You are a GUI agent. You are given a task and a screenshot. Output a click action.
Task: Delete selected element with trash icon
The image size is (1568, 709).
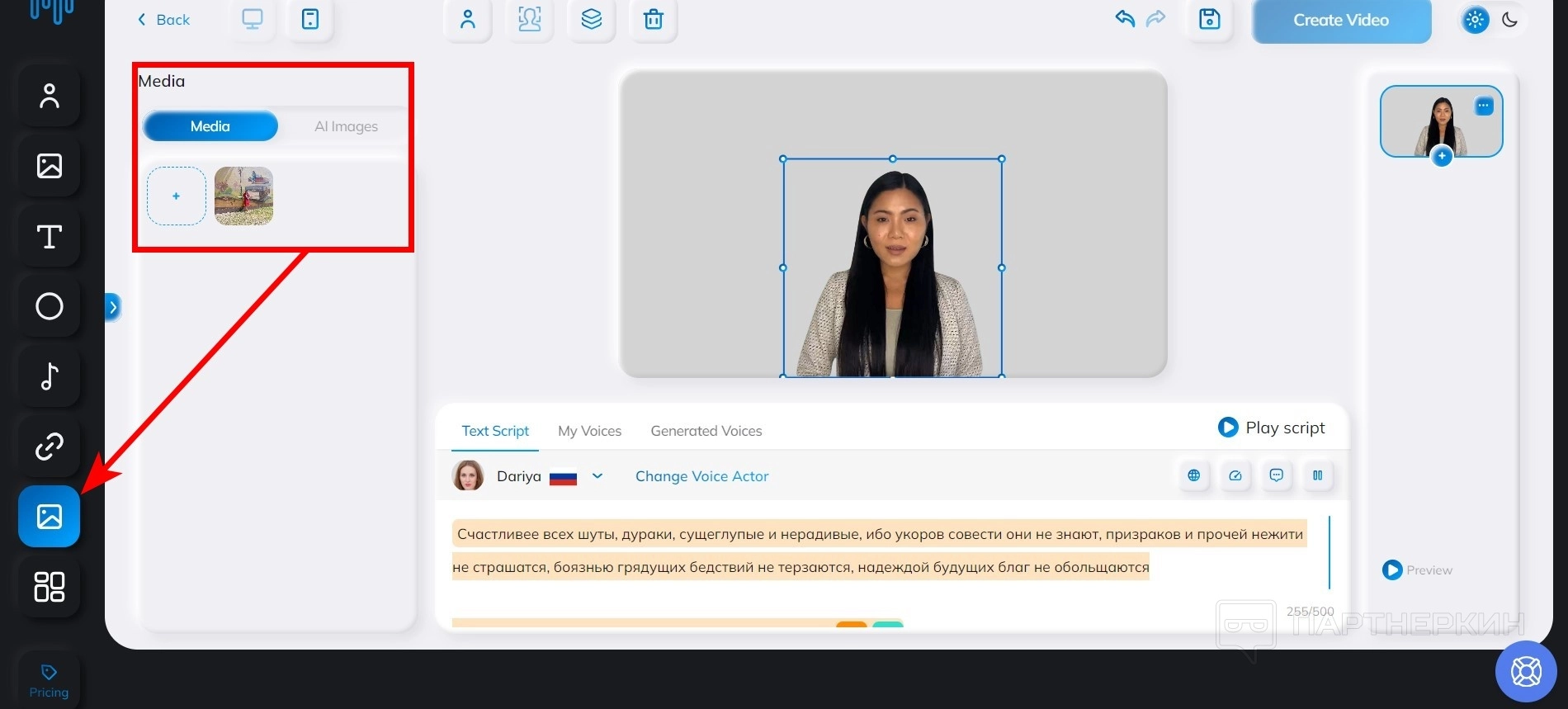653,20
